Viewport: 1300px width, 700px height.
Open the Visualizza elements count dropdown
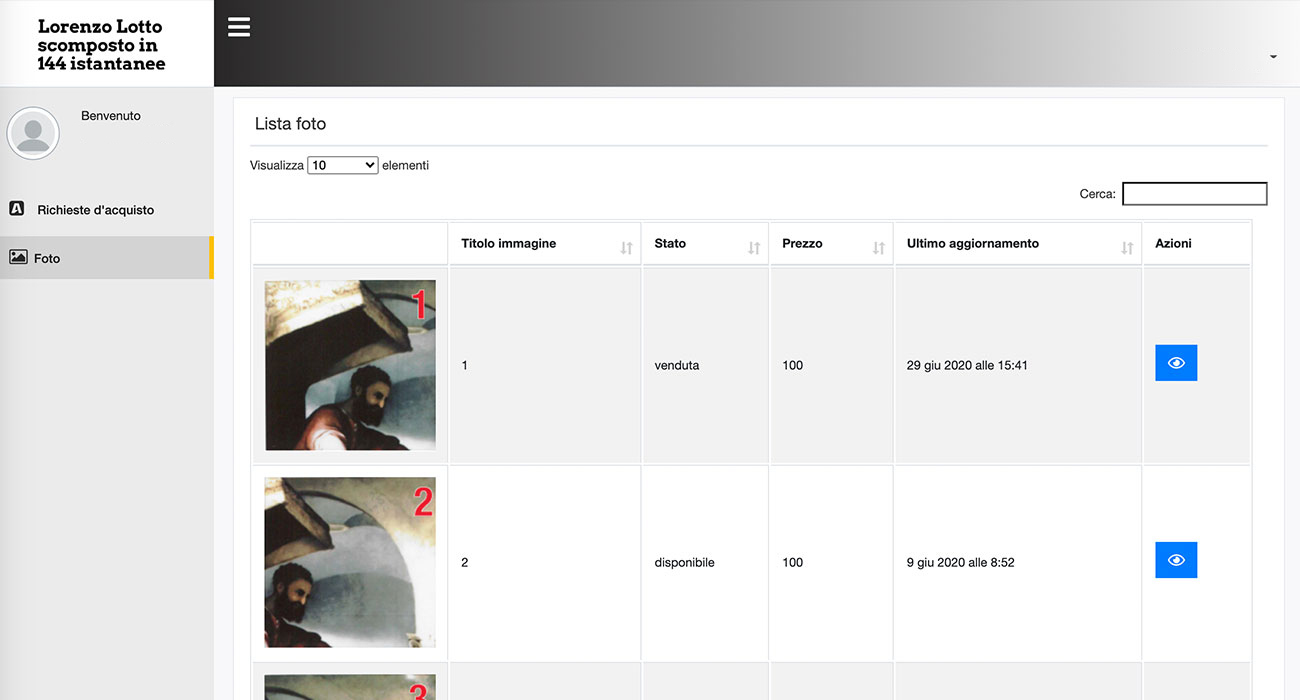tap(342, 165)
